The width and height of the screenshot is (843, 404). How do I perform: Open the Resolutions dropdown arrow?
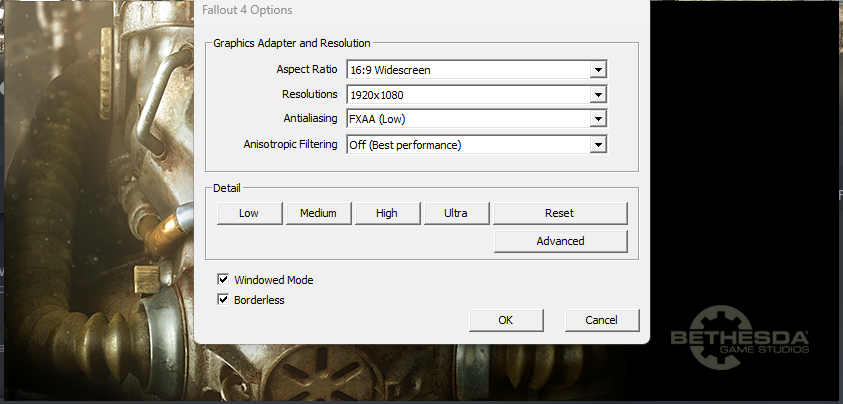pyautogui.click(x=598, y=95)
